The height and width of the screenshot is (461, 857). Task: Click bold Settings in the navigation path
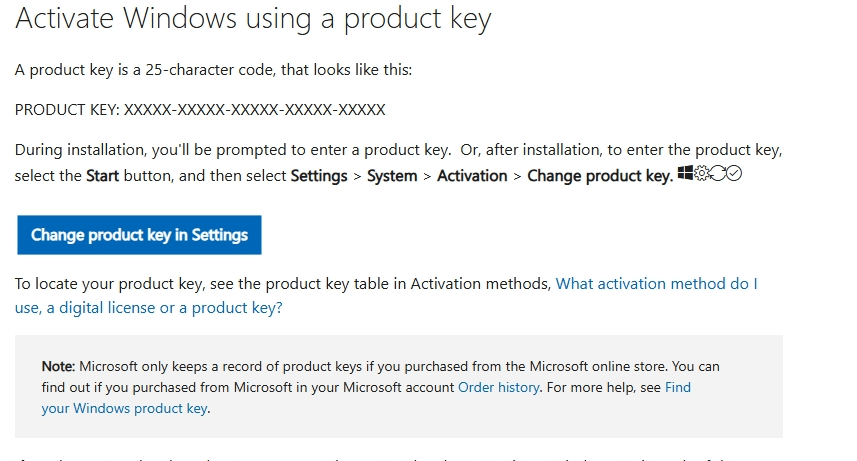(324, 176)
